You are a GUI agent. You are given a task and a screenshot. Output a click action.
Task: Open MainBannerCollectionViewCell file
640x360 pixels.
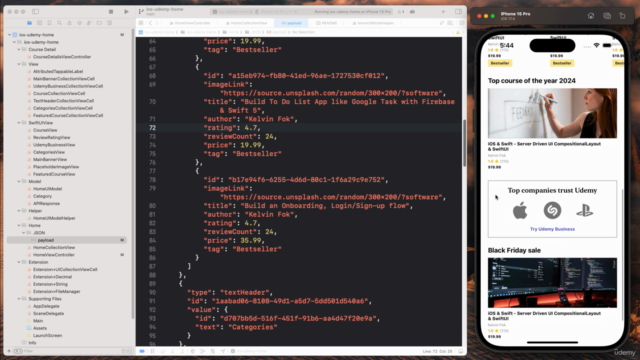[64, 79]
